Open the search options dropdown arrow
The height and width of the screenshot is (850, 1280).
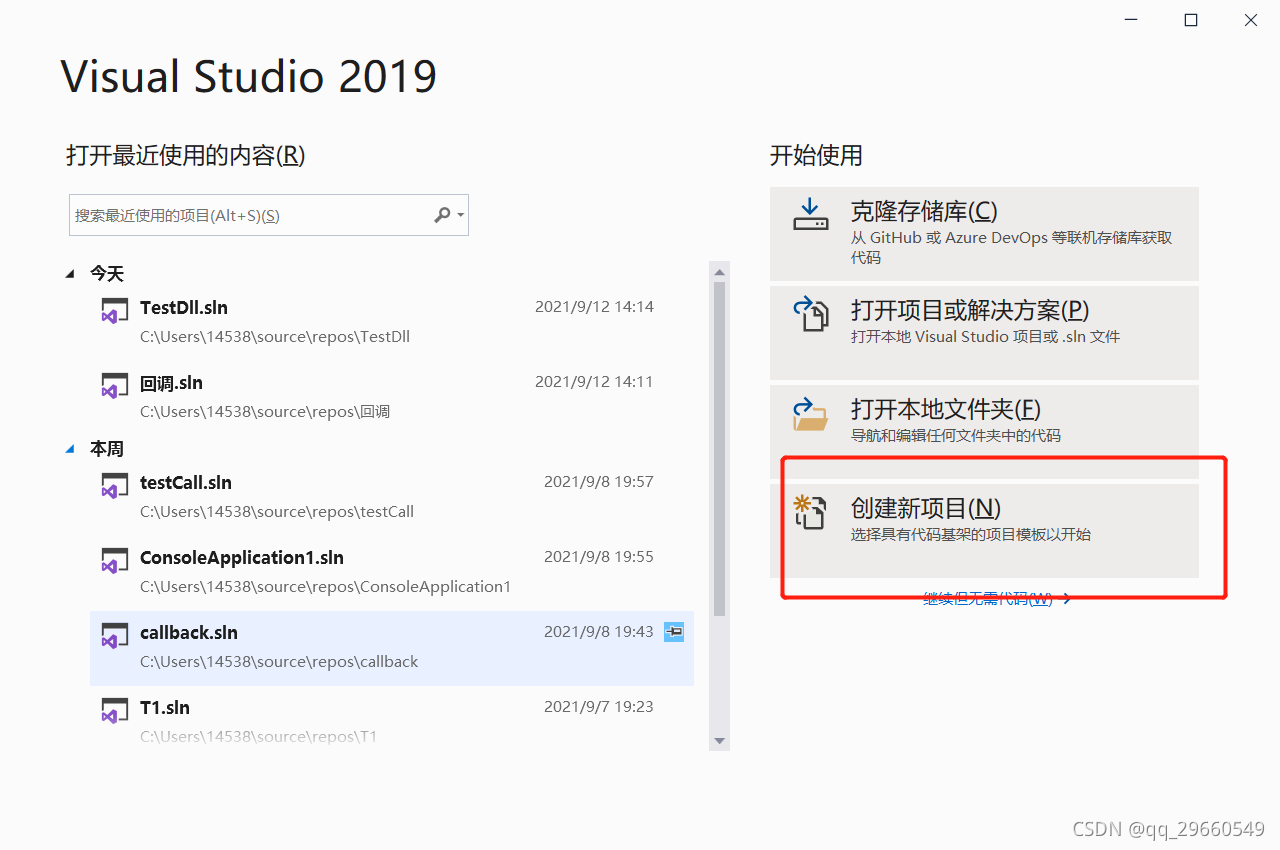click(x=460, y=215)
